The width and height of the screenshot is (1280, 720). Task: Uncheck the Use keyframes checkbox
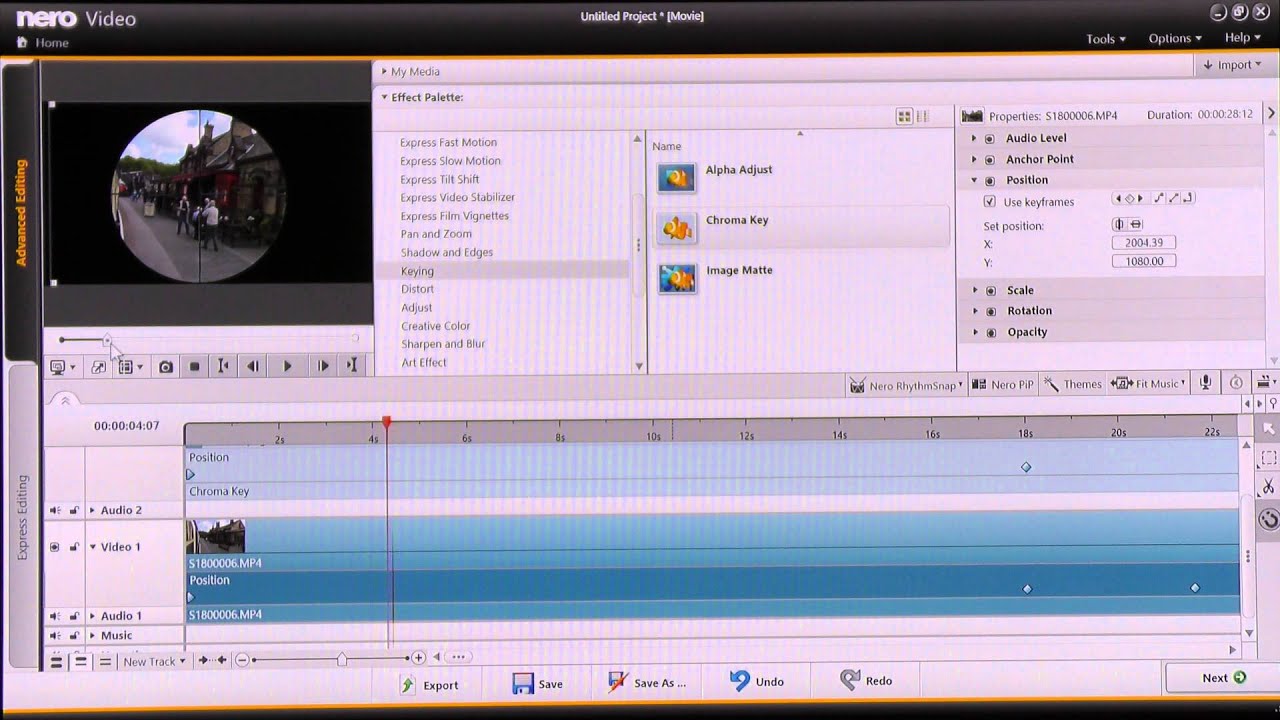point(990,202)
